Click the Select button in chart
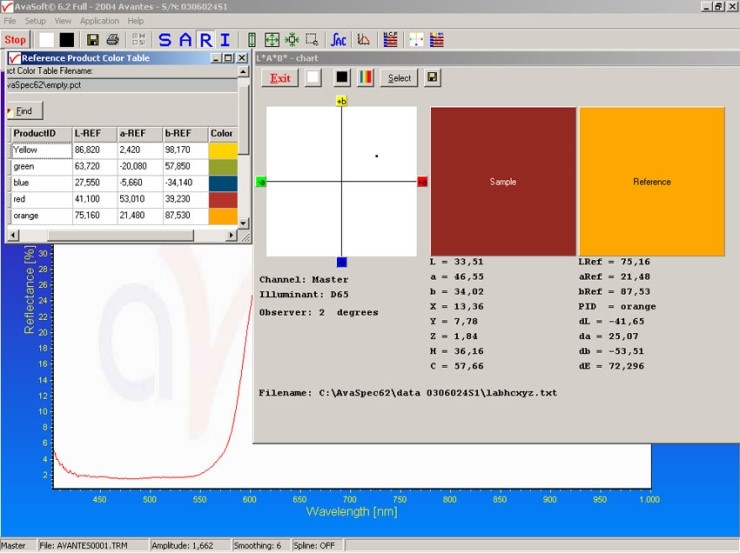Viewport: 740px width, 553px height. 399,78
